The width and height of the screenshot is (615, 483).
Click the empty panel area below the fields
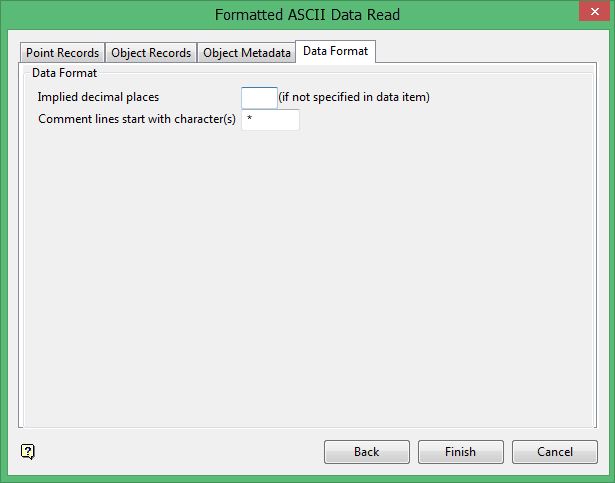[307, 280]
